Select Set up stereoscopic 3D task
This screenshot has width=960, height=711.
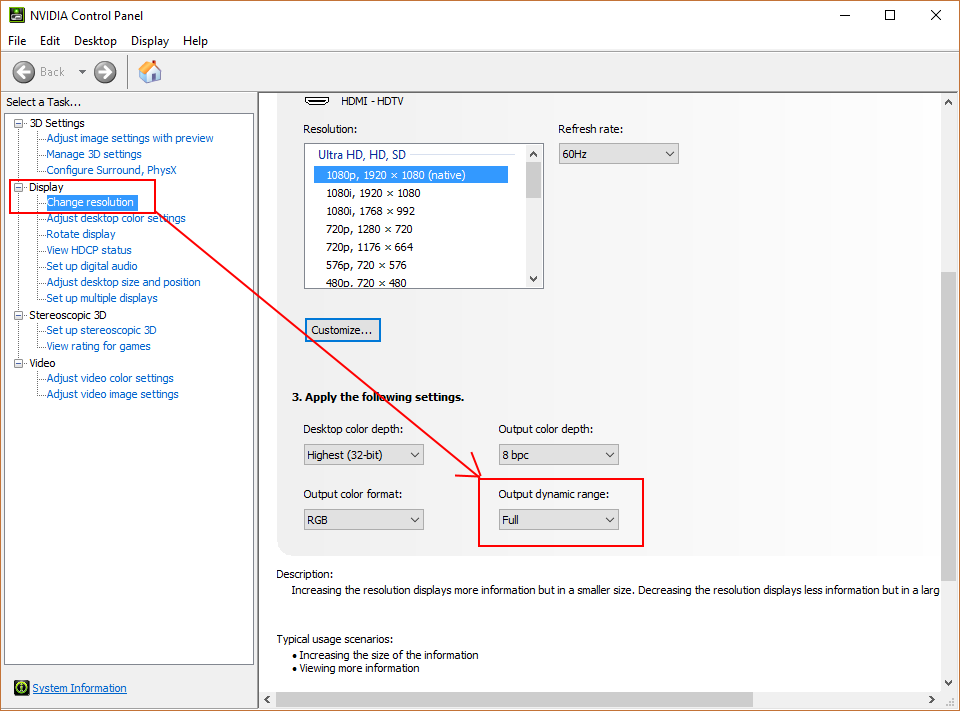[101, 330]
